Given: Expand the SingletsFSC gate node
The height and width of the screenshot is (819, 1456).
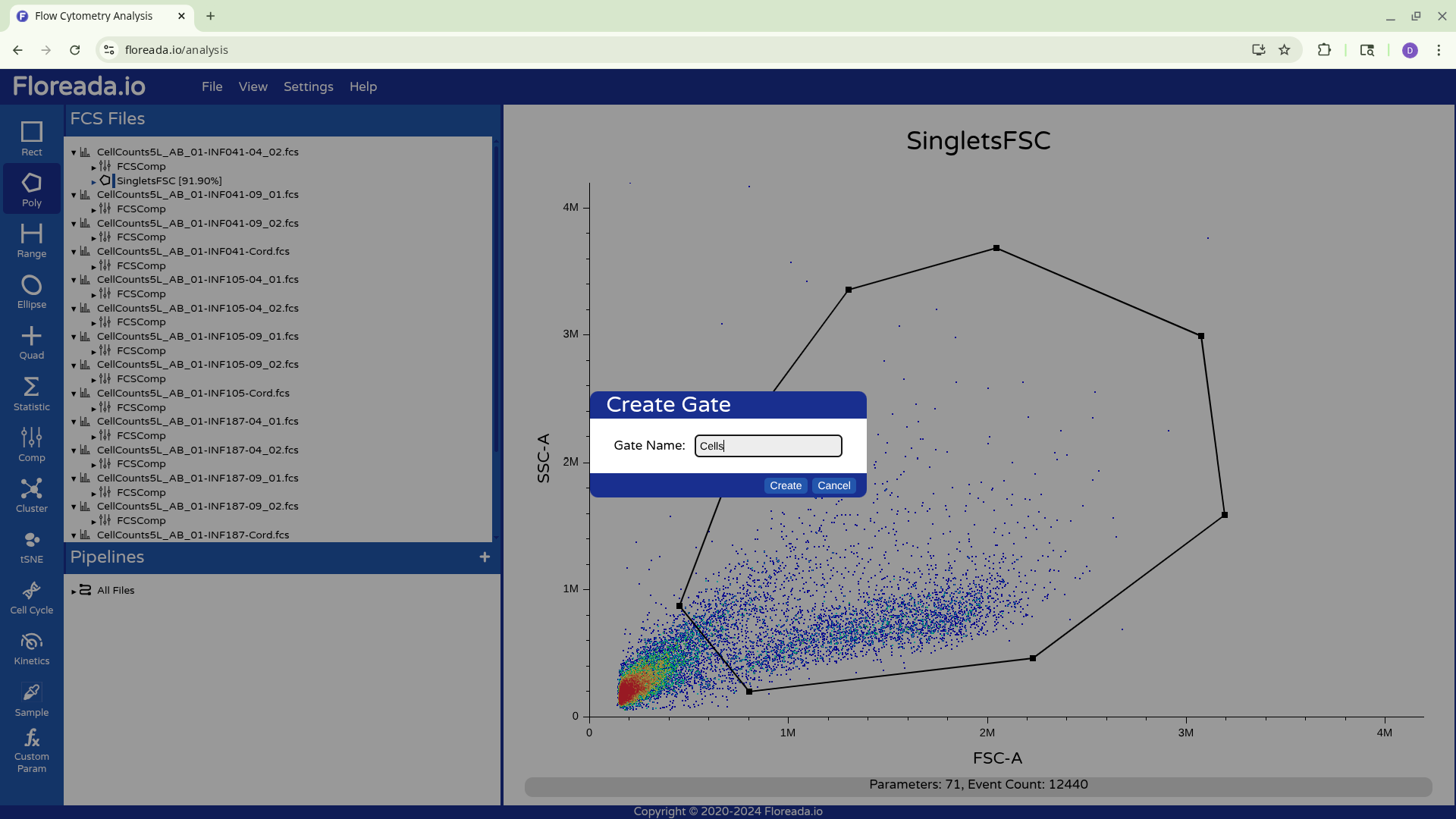Looking at the screenshot, I should 94,181.
